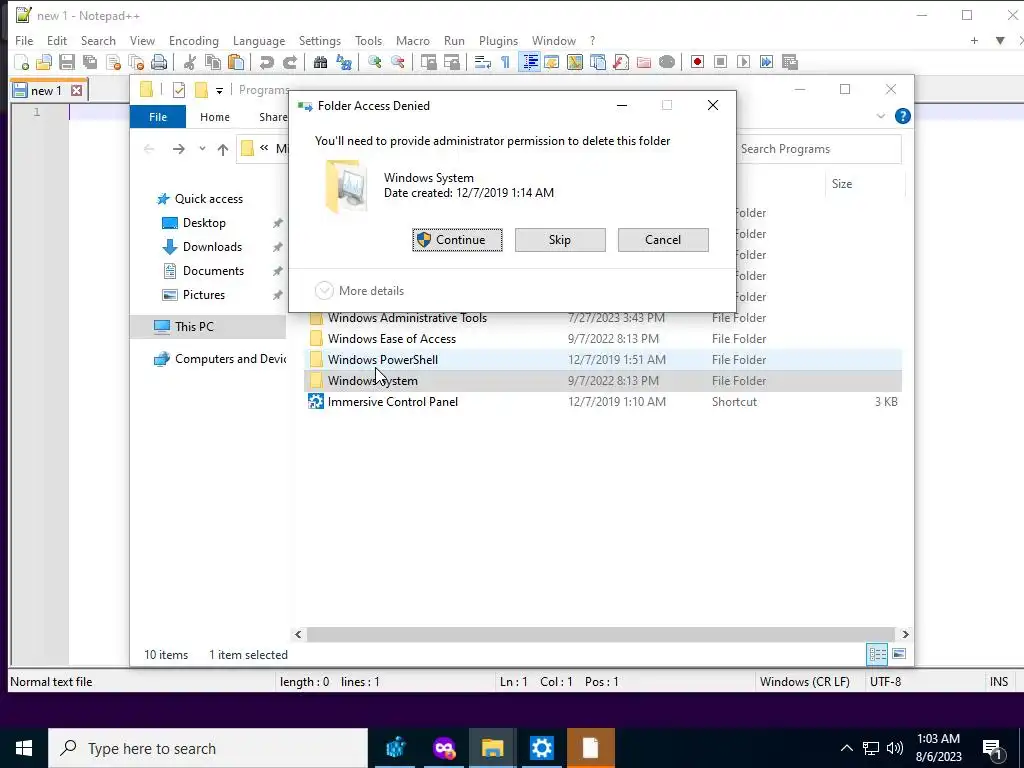Select the Windows Ease of Access folder
This screenshot has width=1024, height=768.
coord(603,339)
